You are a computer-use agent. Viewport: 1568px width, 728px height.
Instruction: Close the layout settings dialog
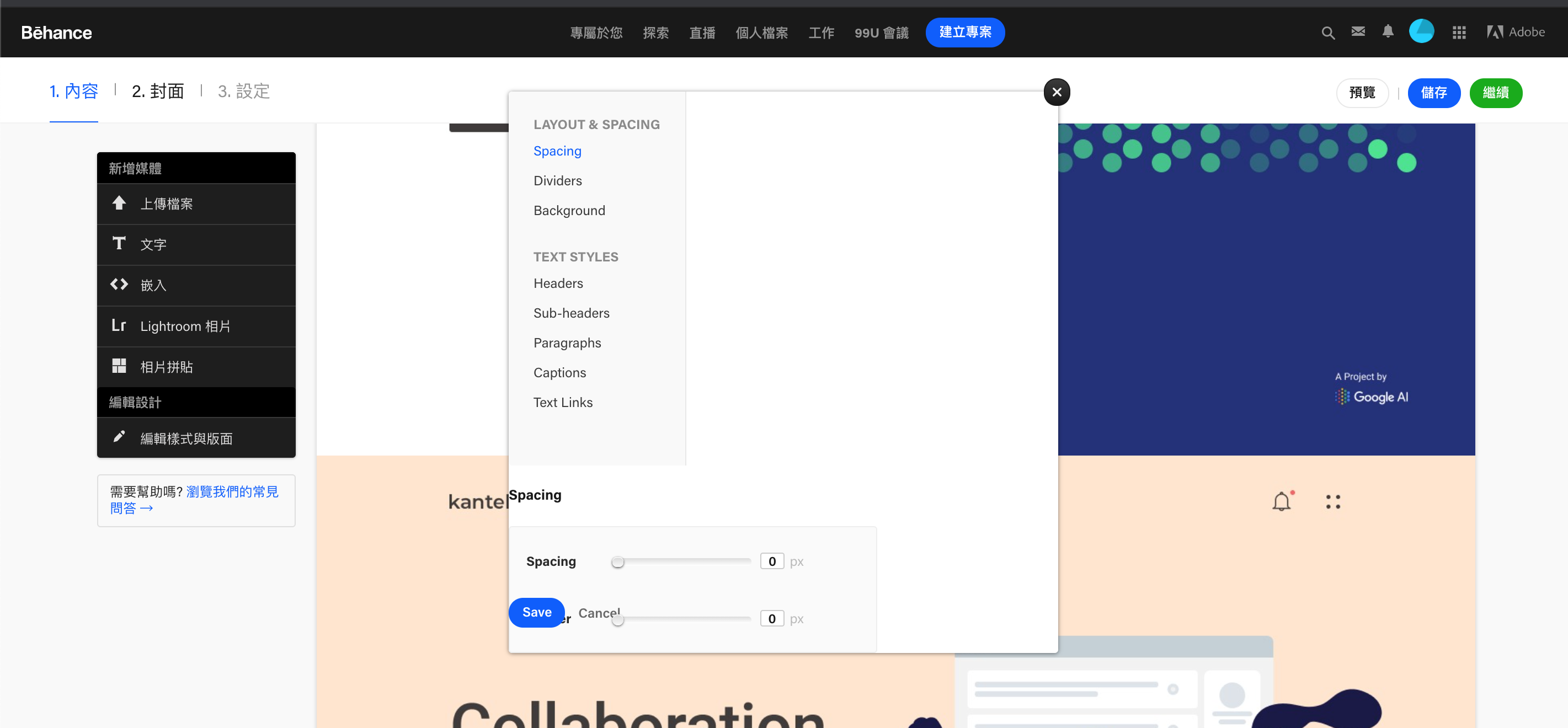tap(1057, 93)
